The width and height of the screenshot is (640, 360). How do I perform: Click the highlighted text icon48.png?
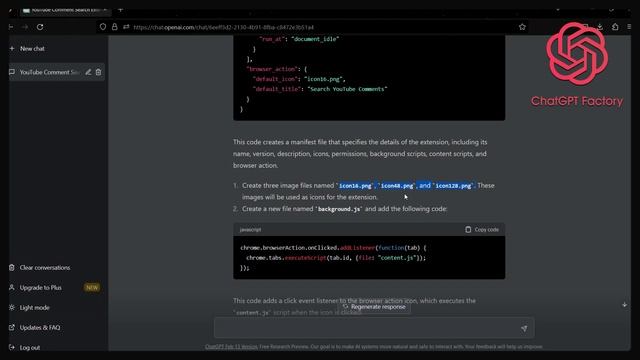point(397,186)
